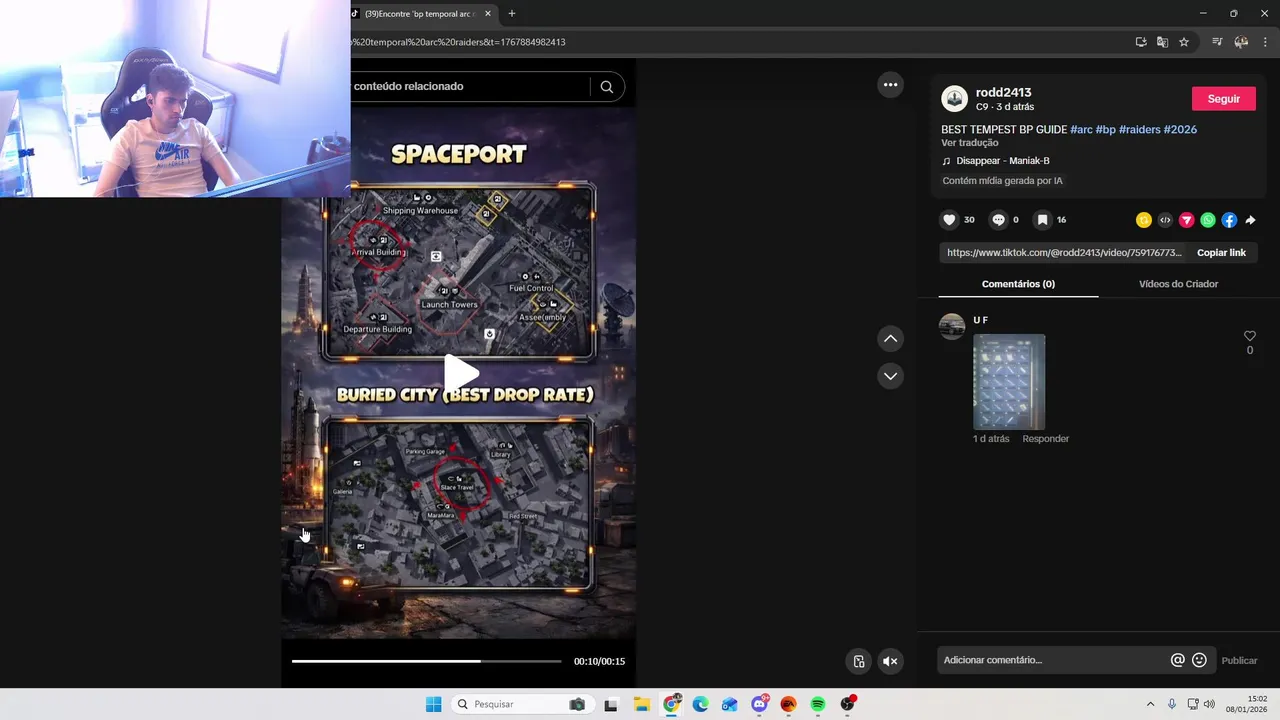1280x720 pixels.
Task: Open Task View from taskbar
Action: [x=611, y=704]
